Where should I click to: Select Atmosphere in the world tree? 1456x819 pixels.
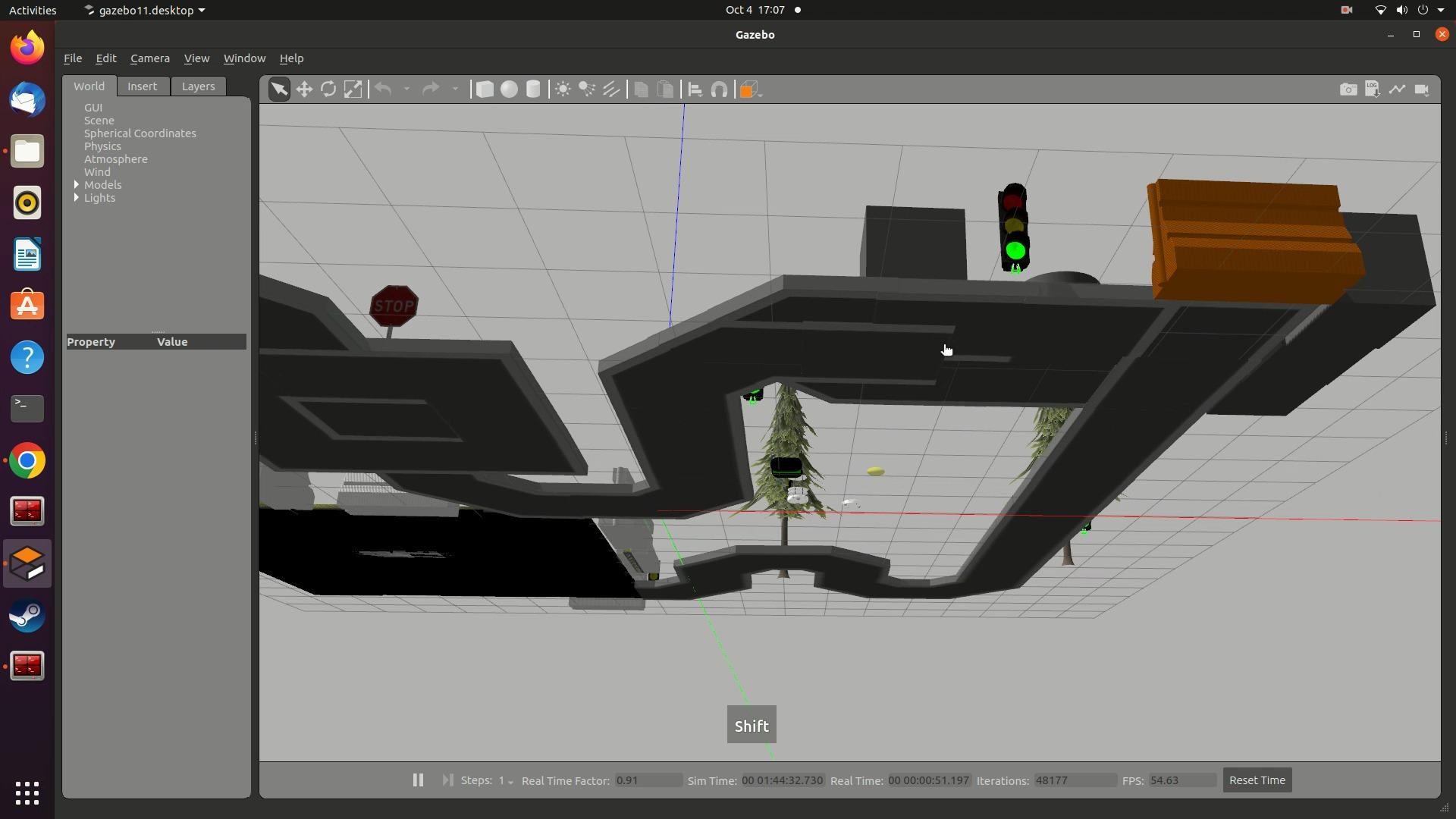[x=116, y=159]
